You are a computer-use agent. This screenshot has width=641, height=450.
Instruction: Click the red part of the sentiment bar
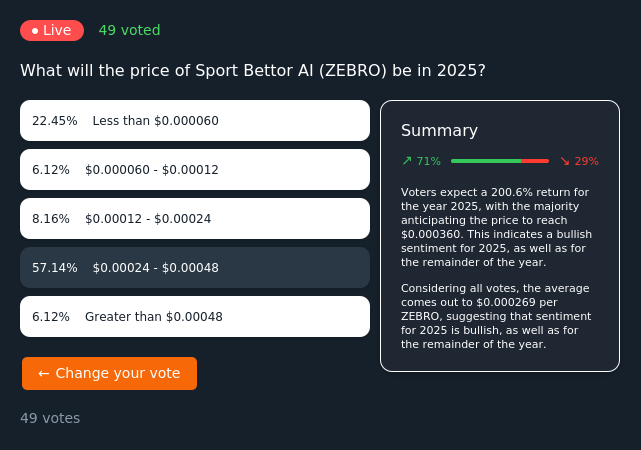tap(535, 161)
